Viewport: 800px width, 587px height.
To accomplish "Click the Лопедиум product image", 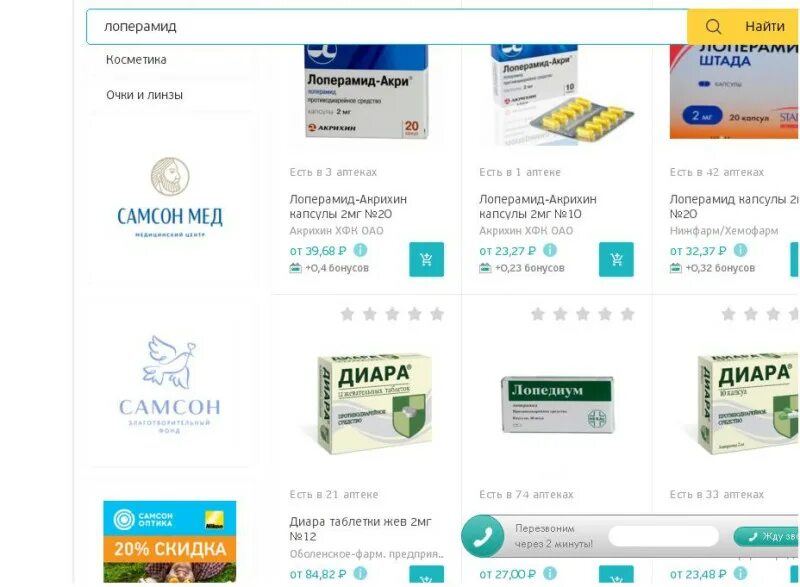I will click(x=558, y=405).
